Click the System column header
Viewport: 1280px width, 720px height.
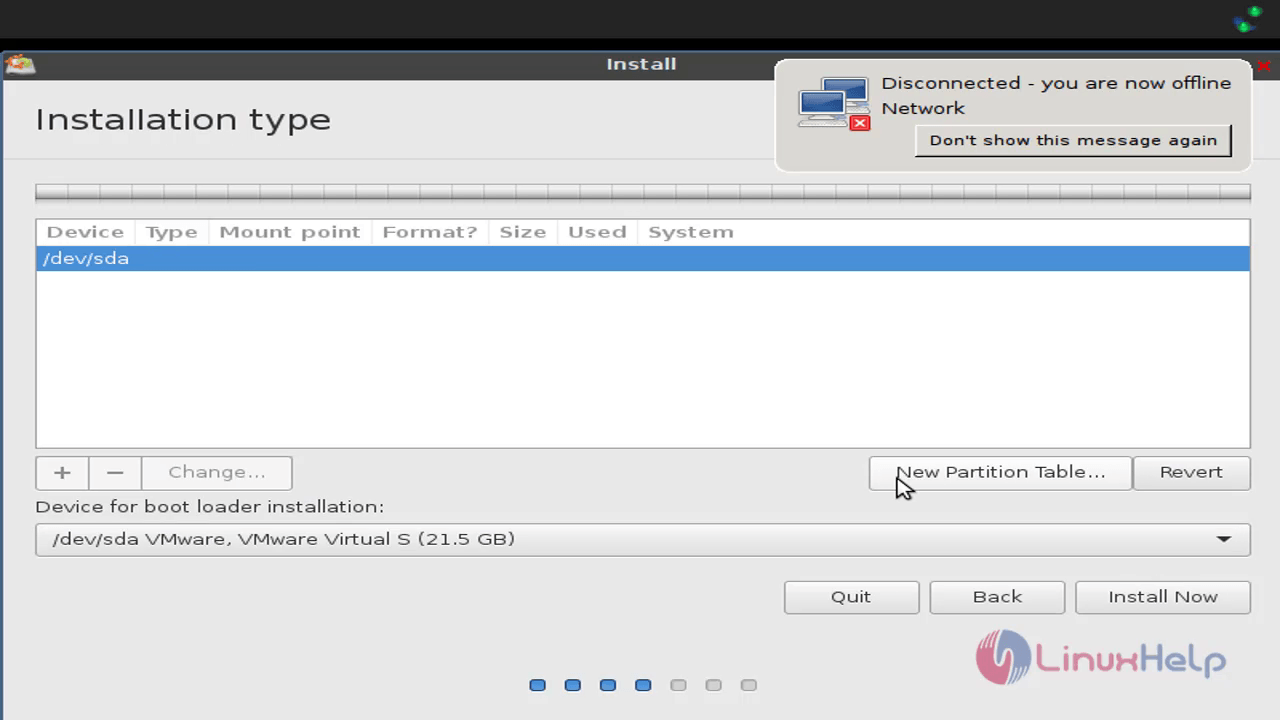coord(691,232)
